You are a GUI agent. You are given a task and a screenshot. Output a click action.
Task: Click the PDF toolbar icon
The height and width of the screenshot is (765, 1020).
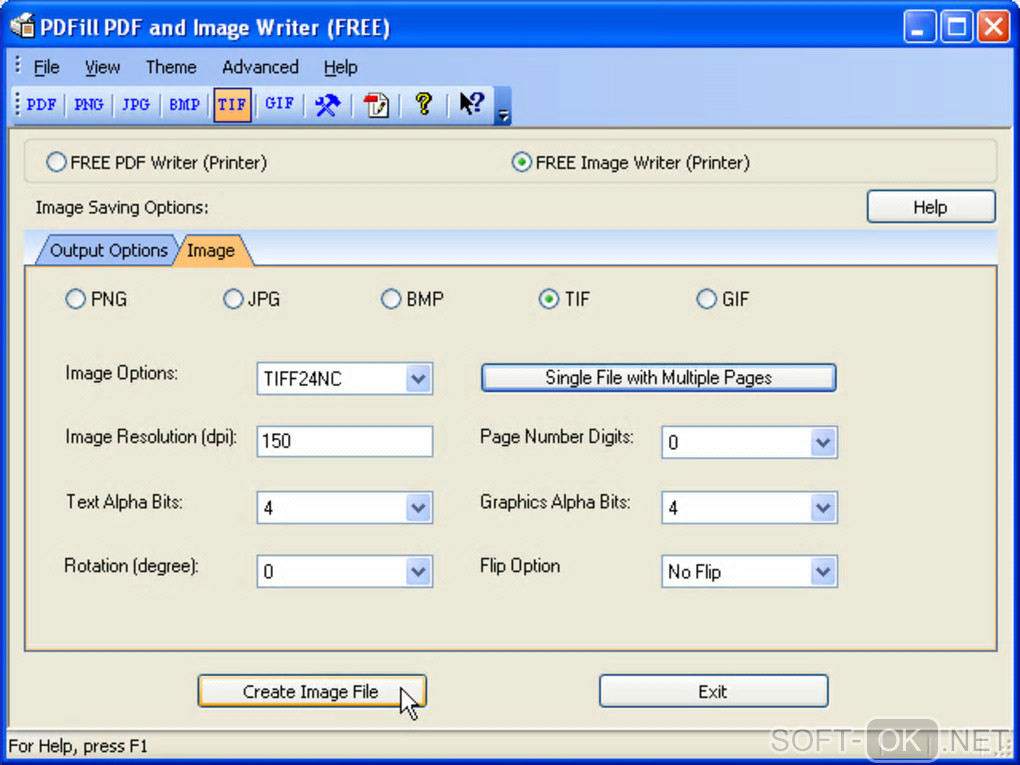(x=41, y=105)
